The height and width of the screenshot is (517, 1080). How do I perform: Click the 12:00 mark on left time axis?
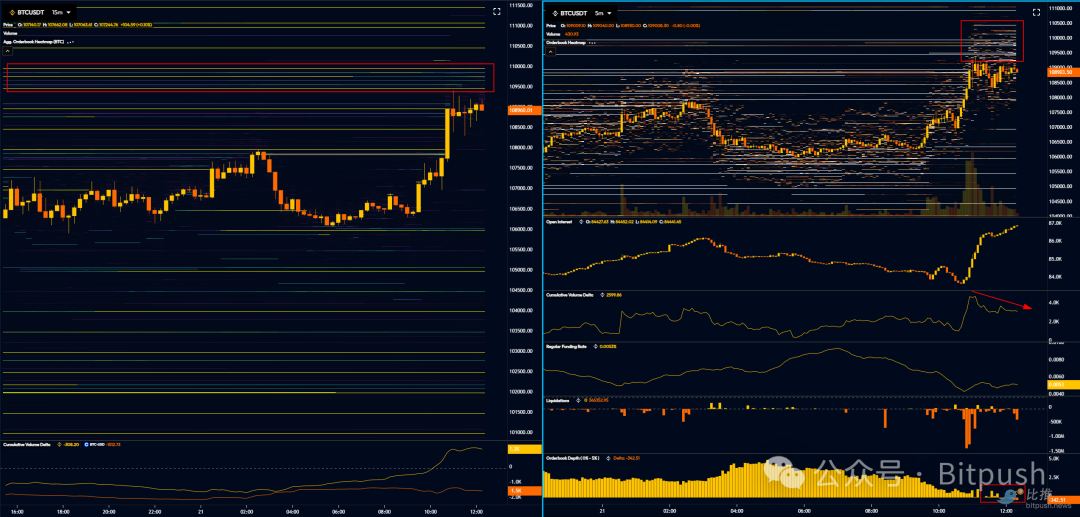coord(479,508)
